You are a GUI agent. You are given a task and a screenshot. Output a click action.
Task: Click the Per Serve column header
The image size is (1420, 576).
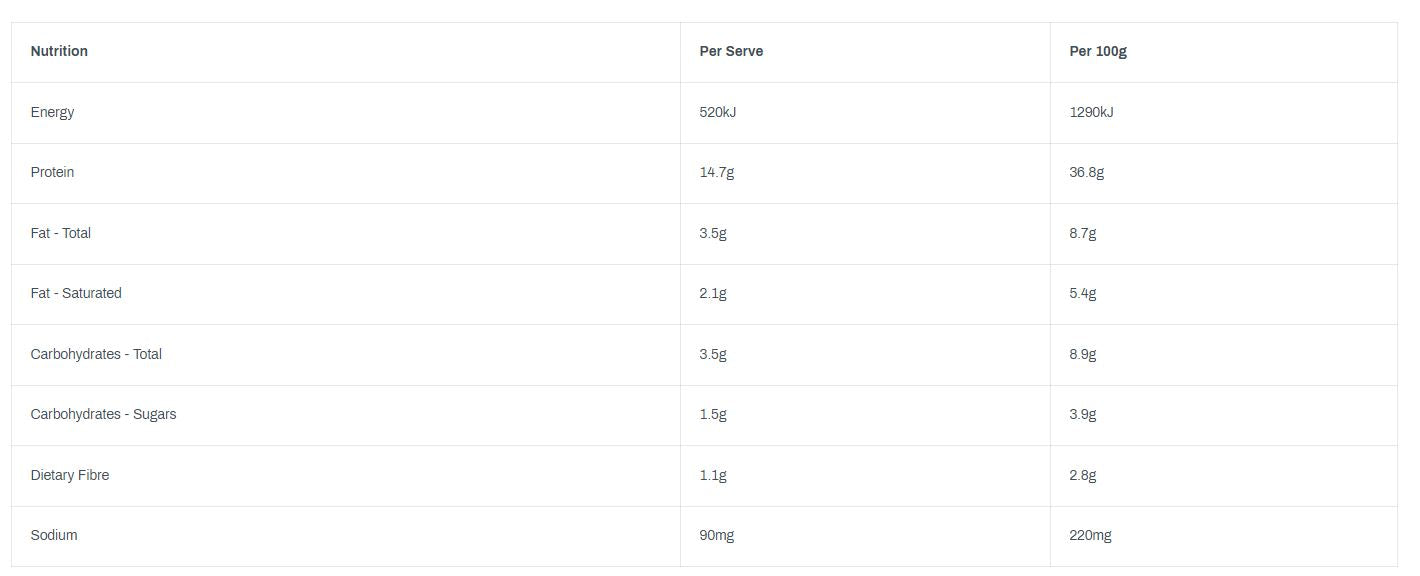coord(731,51)
